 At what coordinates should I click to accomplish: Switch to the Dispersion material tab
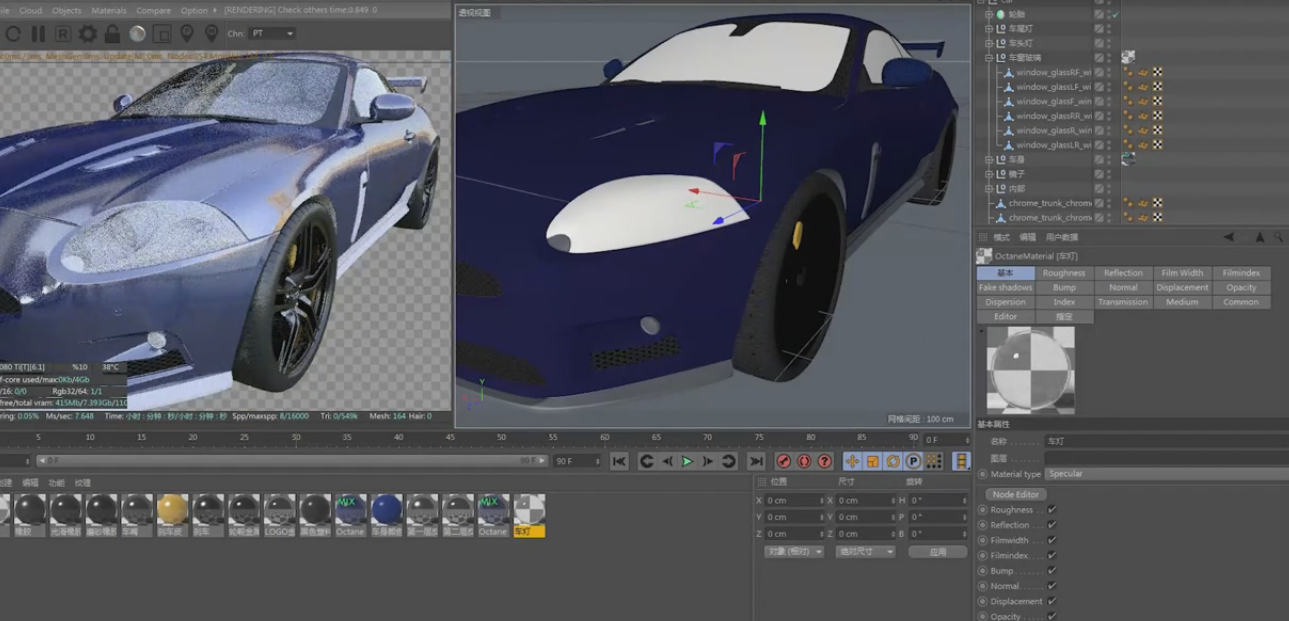point(1005,302)
